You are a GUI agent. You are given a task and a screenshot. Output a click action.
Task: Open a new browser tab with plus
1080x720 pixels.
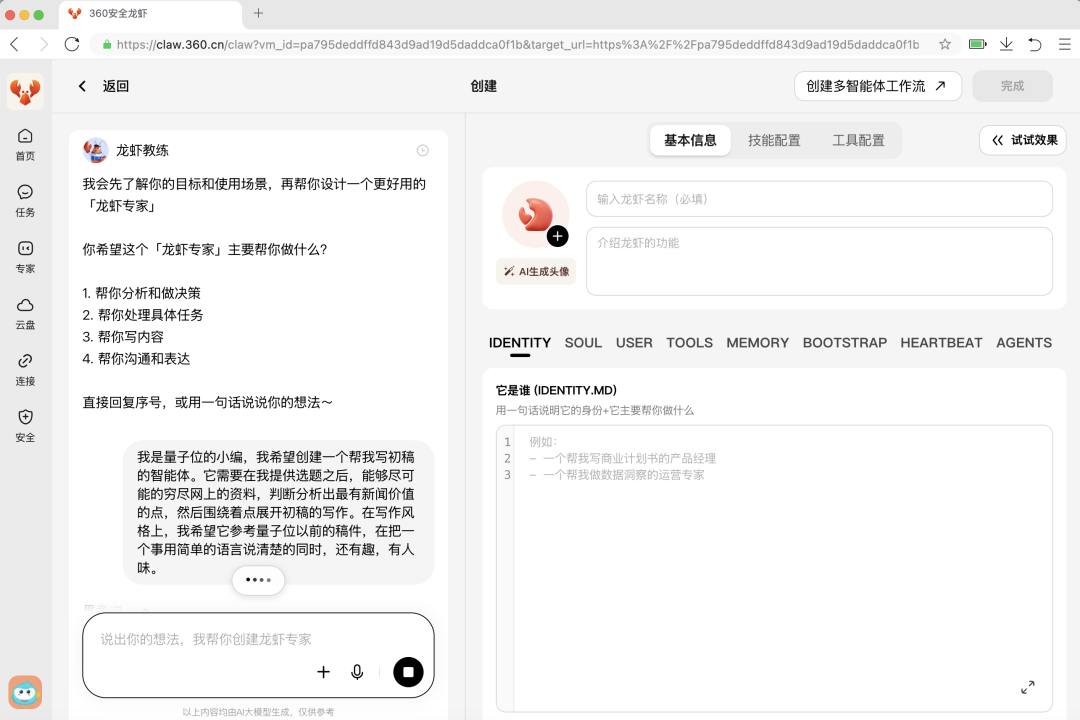(258, 13)
